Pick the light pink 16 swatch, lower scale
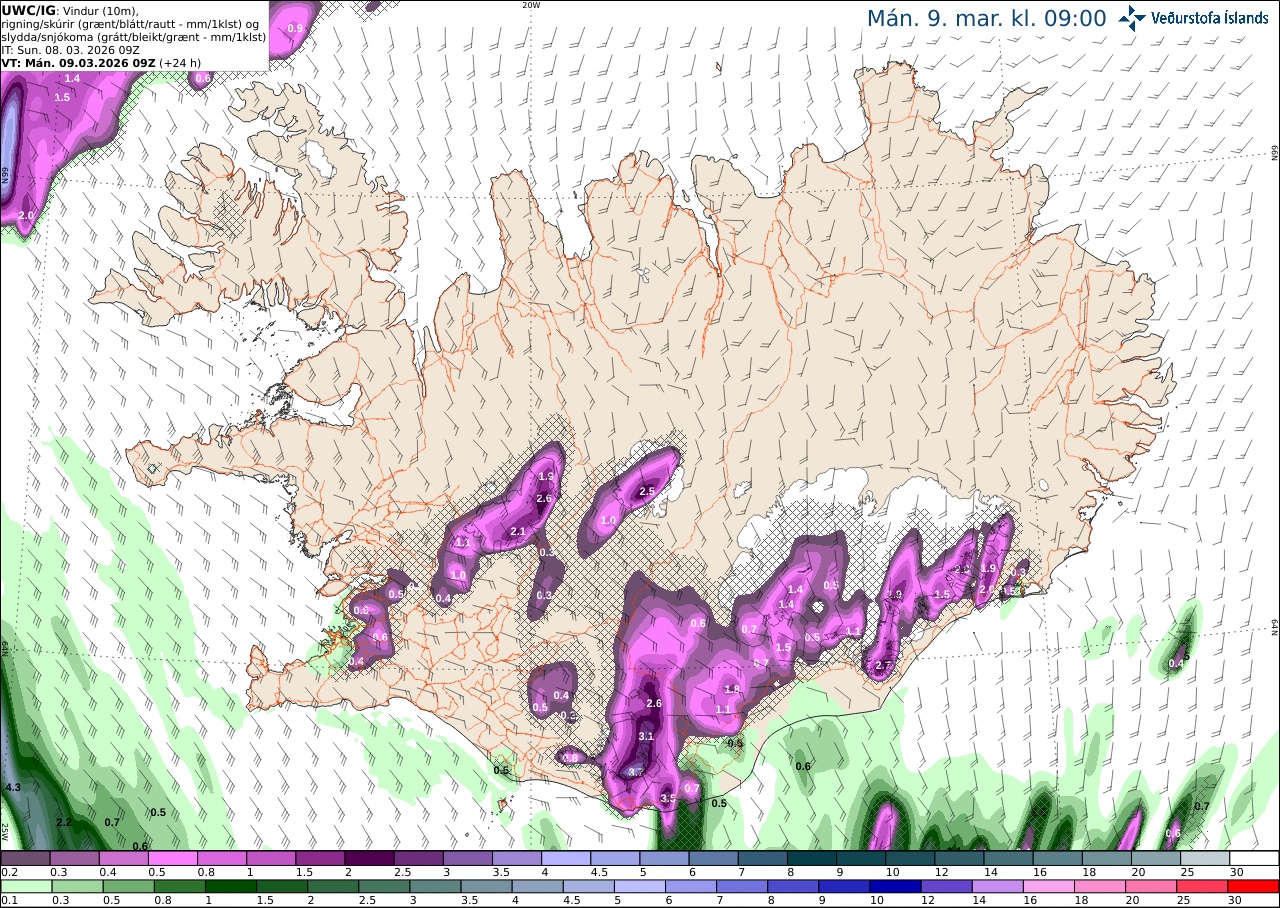Image resolution: width=1280 pixels, height=908 pixels. click(x=1049, y=886)
